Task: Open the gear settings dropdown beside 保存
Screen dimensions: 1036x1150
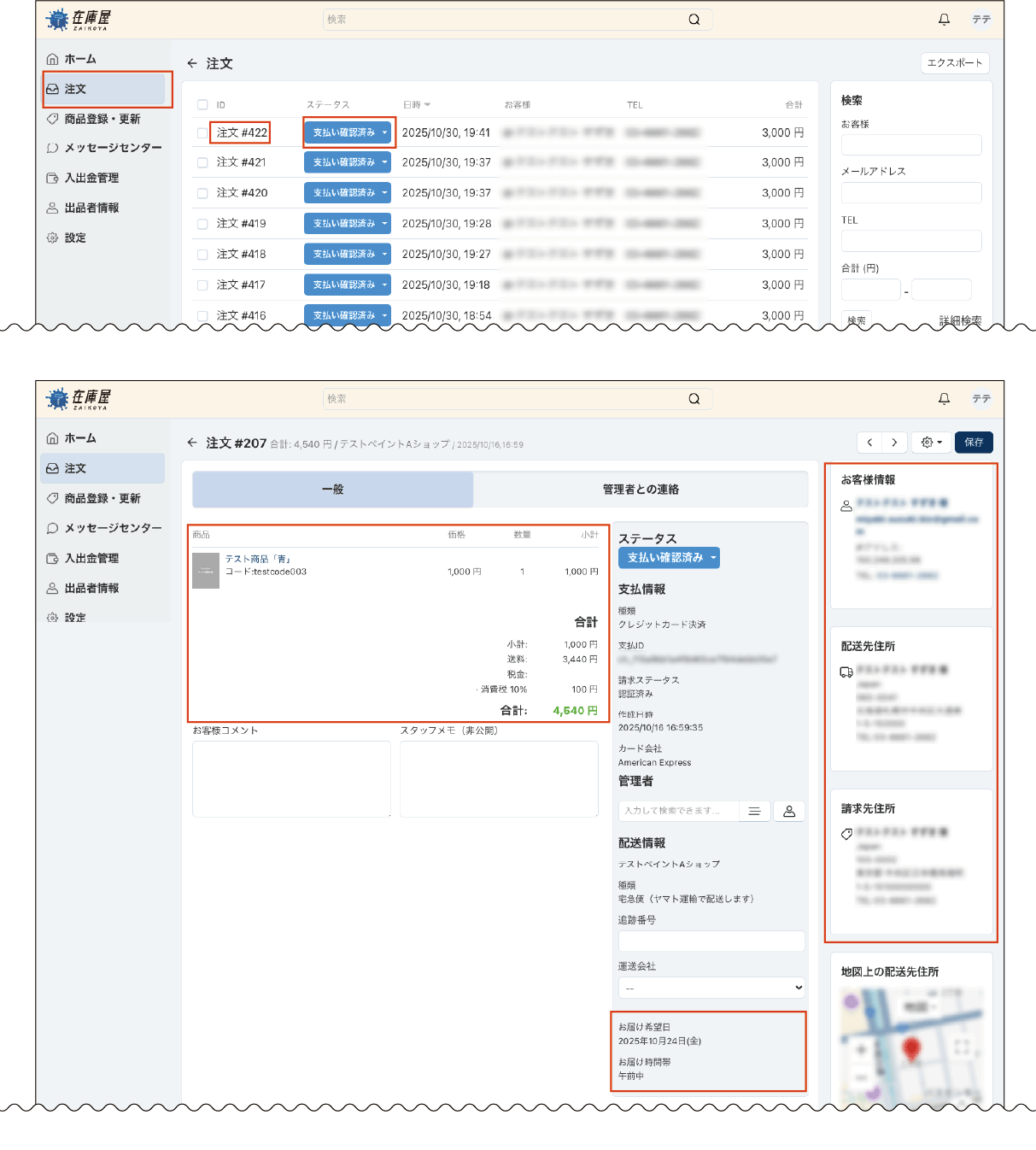Action: point(931,443)
